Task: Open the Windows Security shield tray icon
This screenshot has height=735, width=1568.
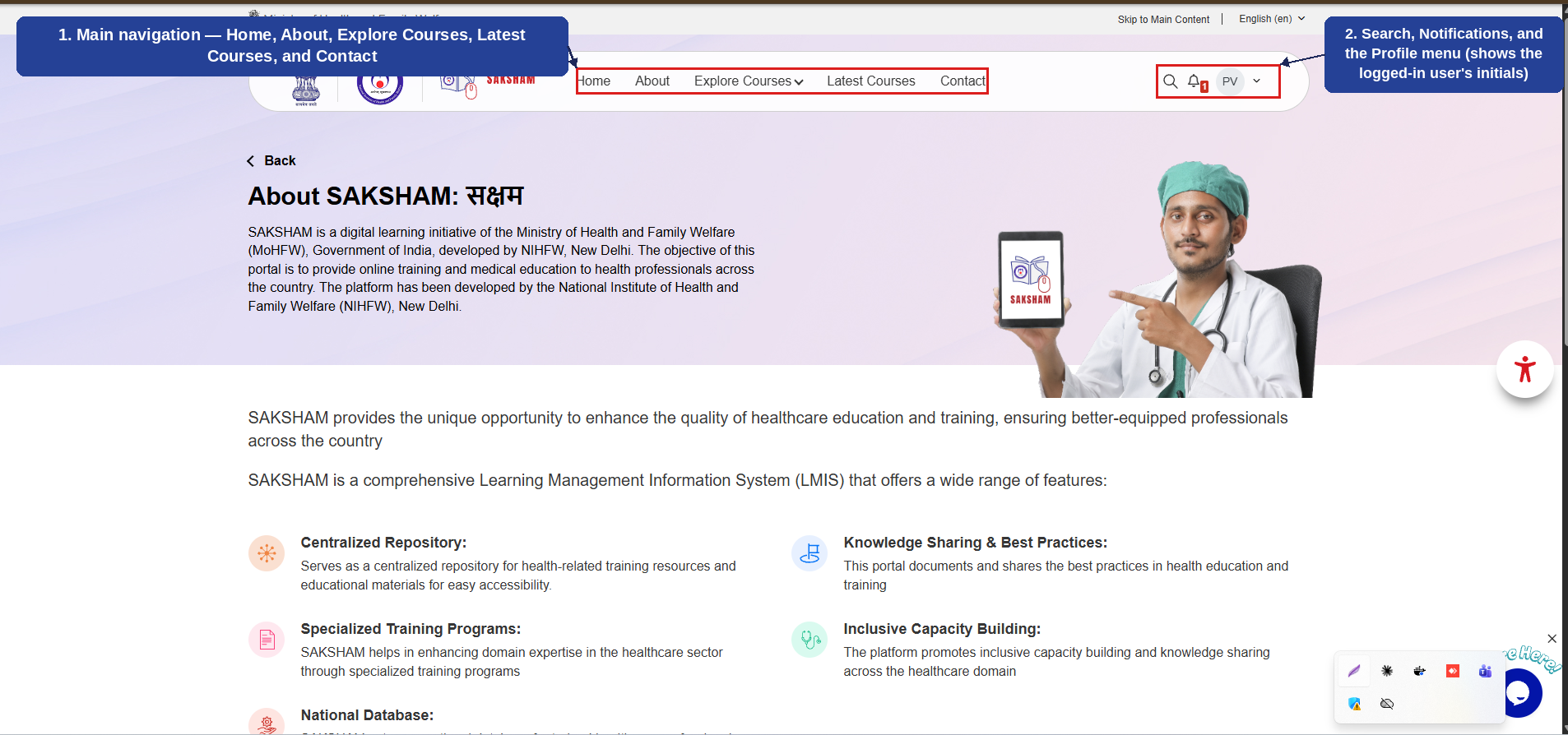Action: pos(1354,704)
